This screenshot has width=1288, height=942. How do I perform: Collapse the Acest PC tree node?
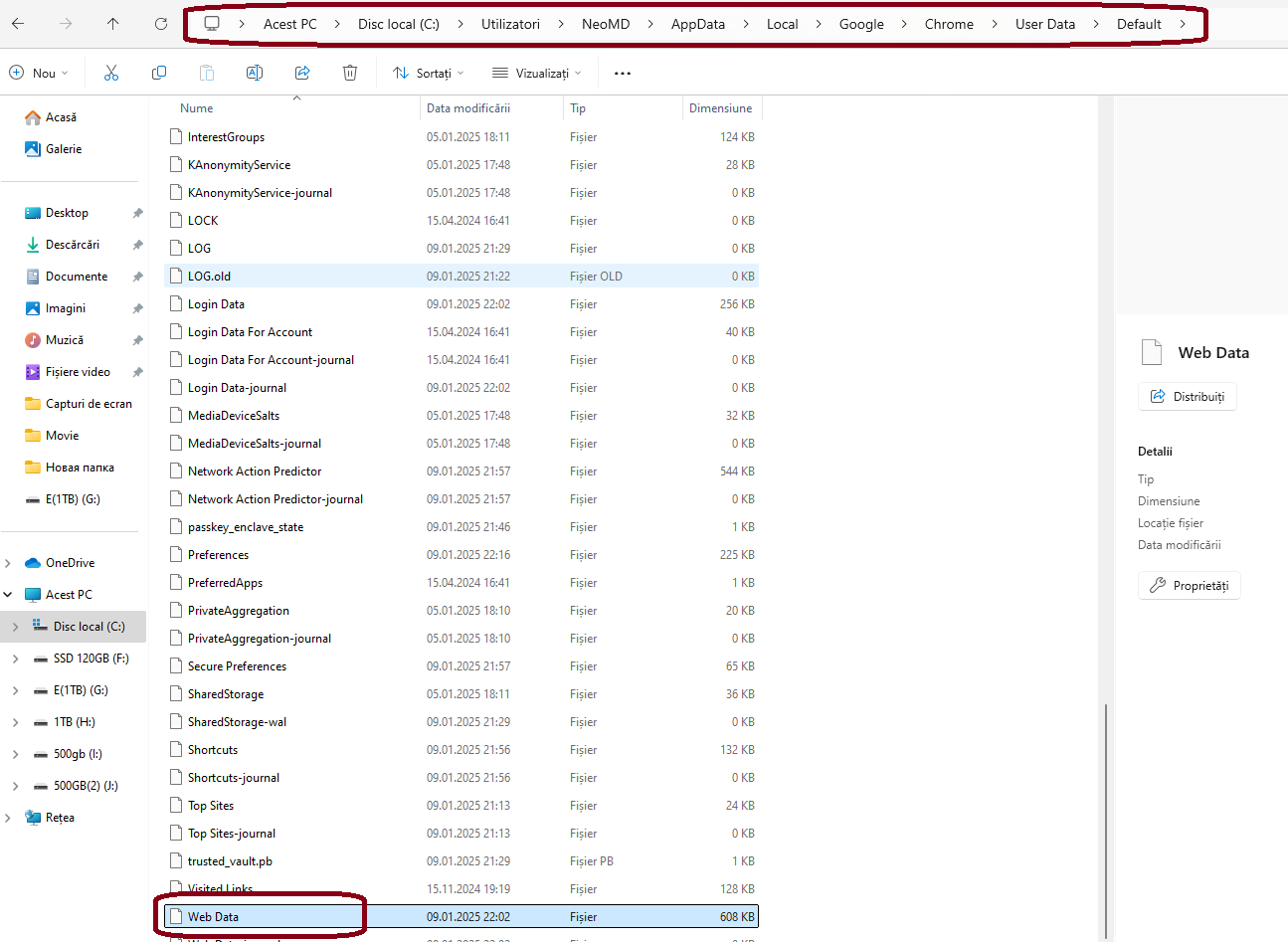coord(9,595)
